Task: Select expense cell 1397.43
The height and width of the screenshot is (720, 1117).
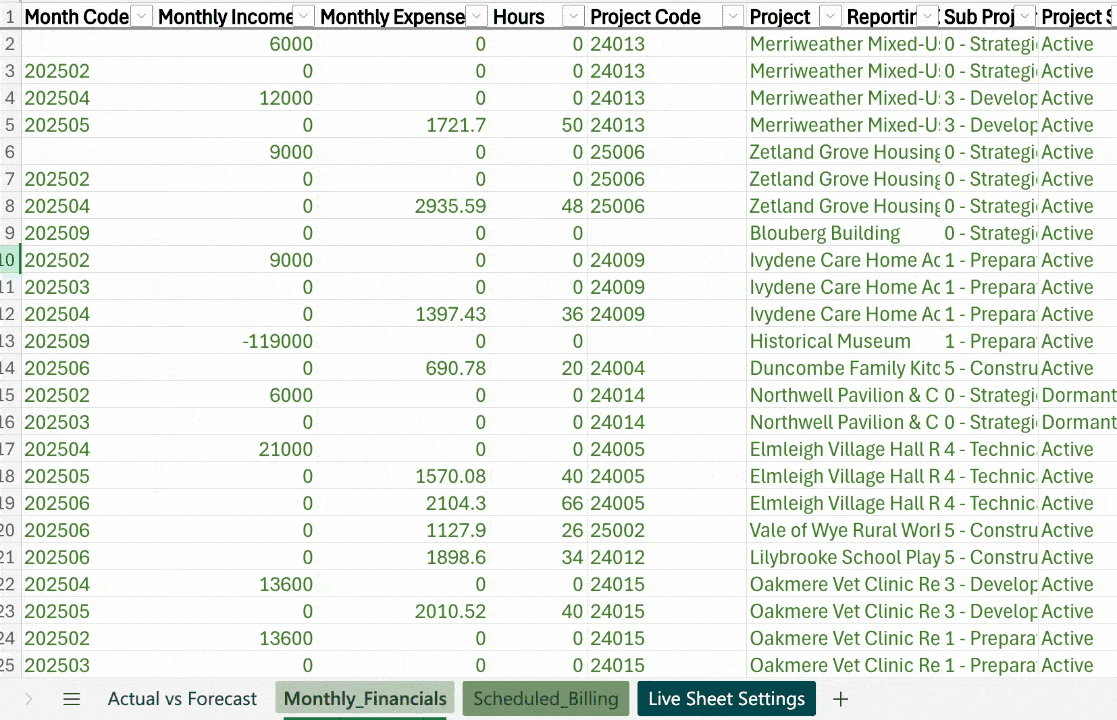Action: pyautogui.click(x=402, y=314)
